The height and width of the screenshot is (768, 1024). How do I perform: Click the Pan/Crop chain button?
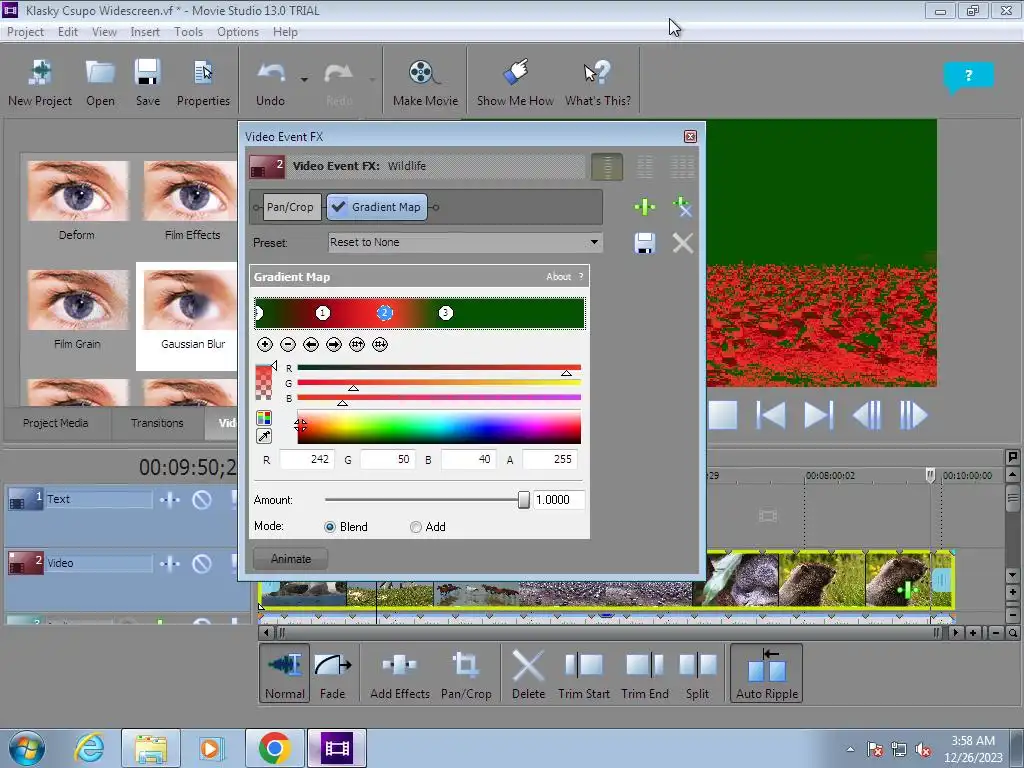click(x=290, y=207)
